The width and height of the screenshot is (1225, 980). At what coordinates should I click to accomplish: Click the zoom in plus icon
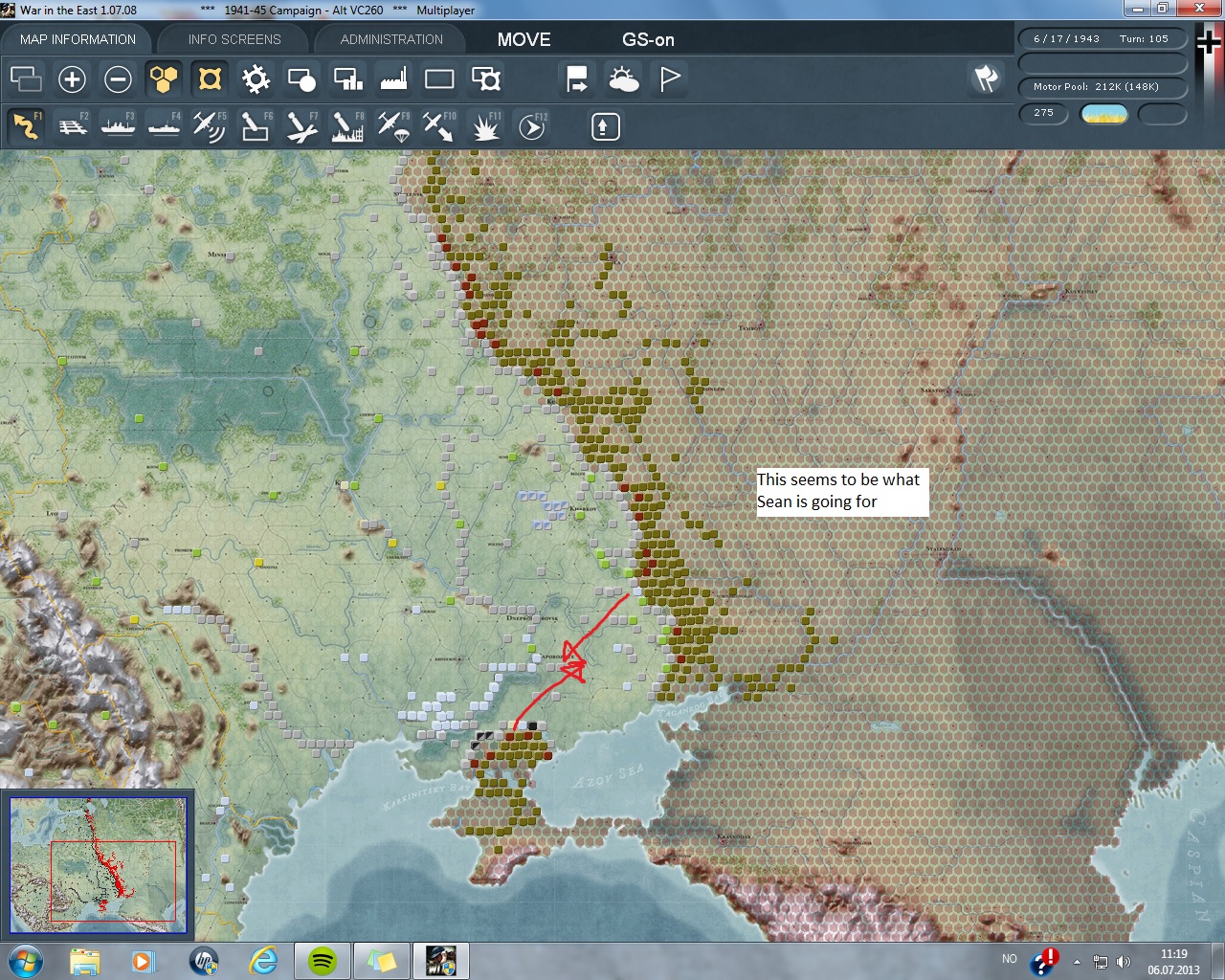(x=72, y=79)
